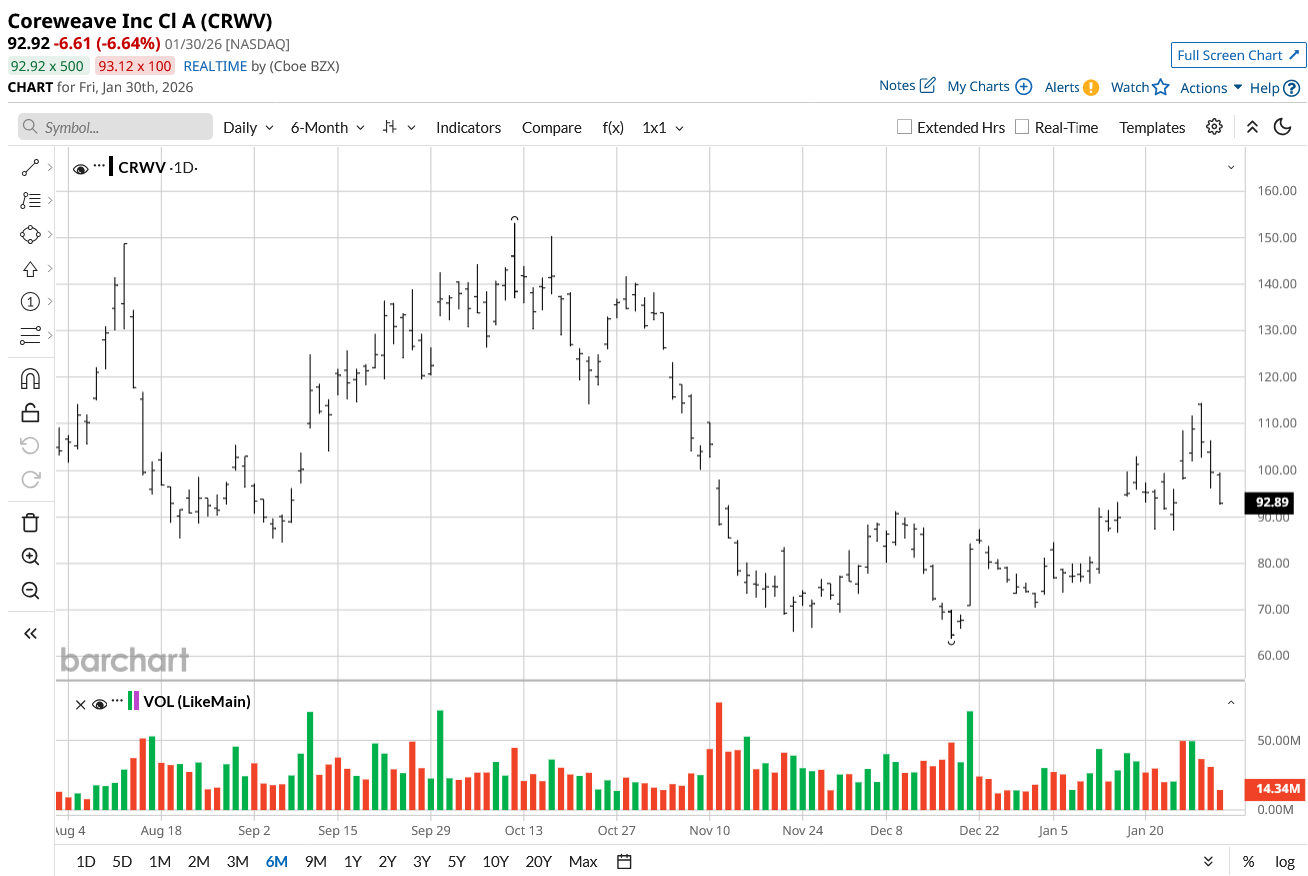This screenshot has height=876, width=1308.
Task: Select the numbered annotation tool
Action: pos(30,302)
